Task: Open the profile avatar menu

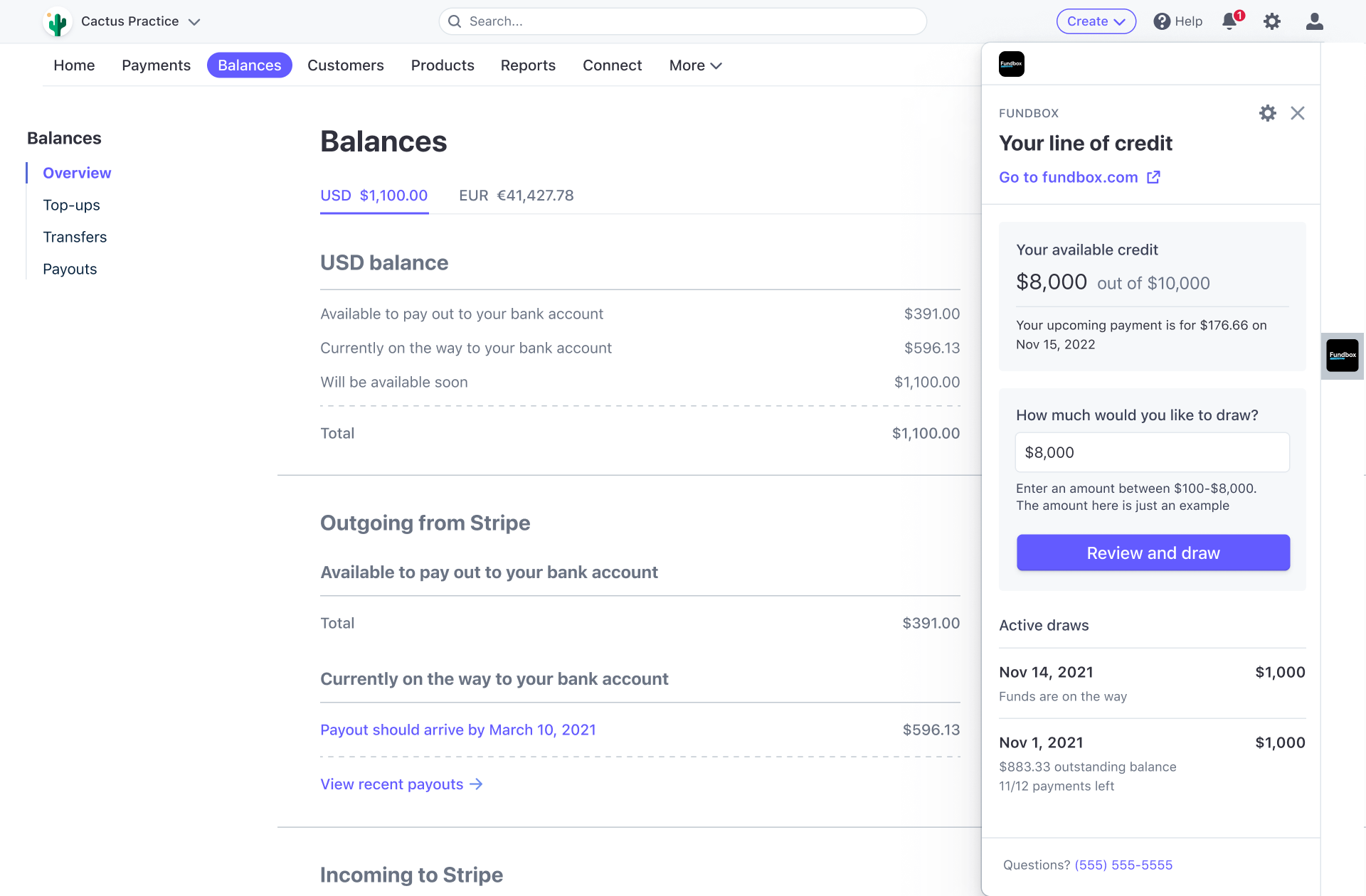Action: click(x=1315, y=21)
